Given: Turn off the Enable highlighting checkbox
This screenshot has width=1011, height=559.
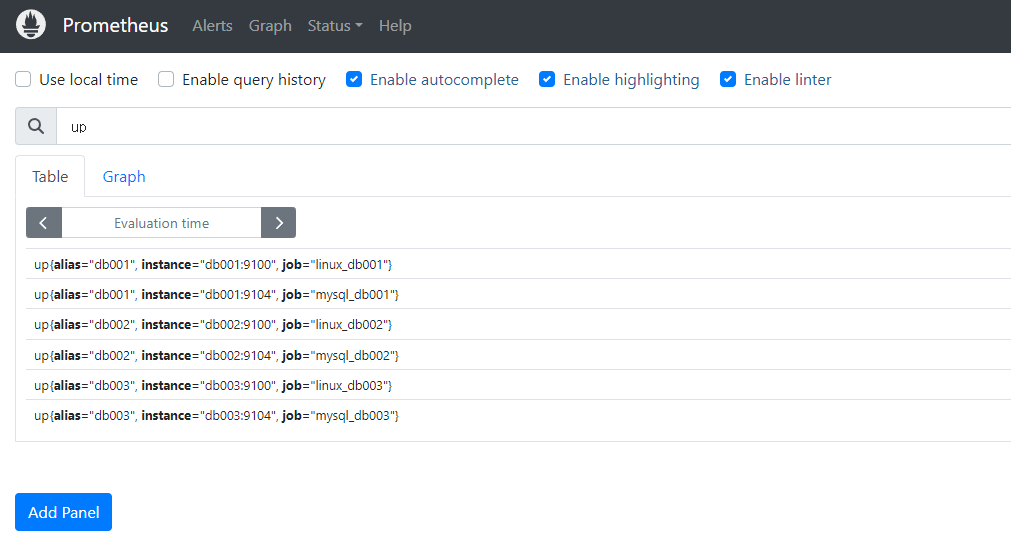Looking at the screenshot, I should coord(547,79).
